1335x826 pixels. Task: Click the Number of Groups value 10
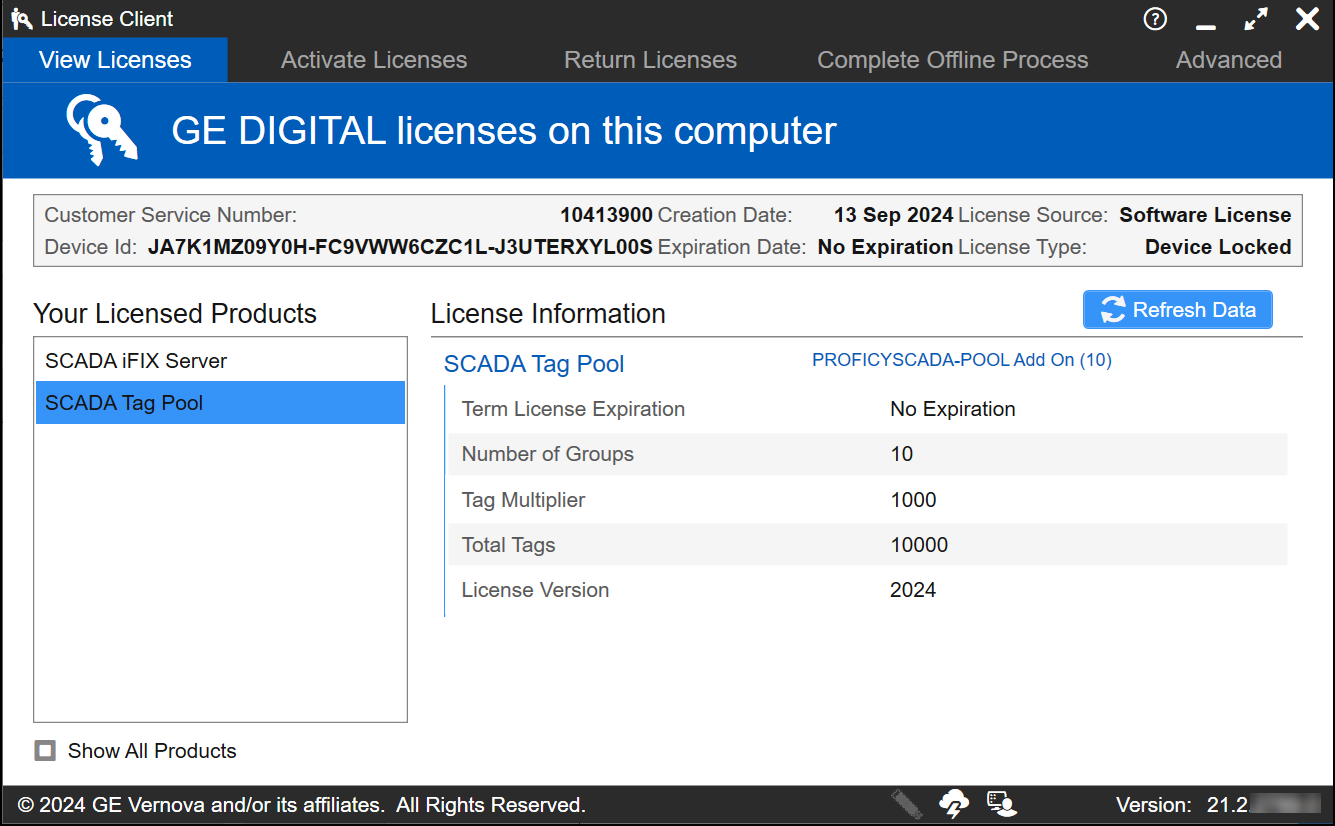pos(902,454)
